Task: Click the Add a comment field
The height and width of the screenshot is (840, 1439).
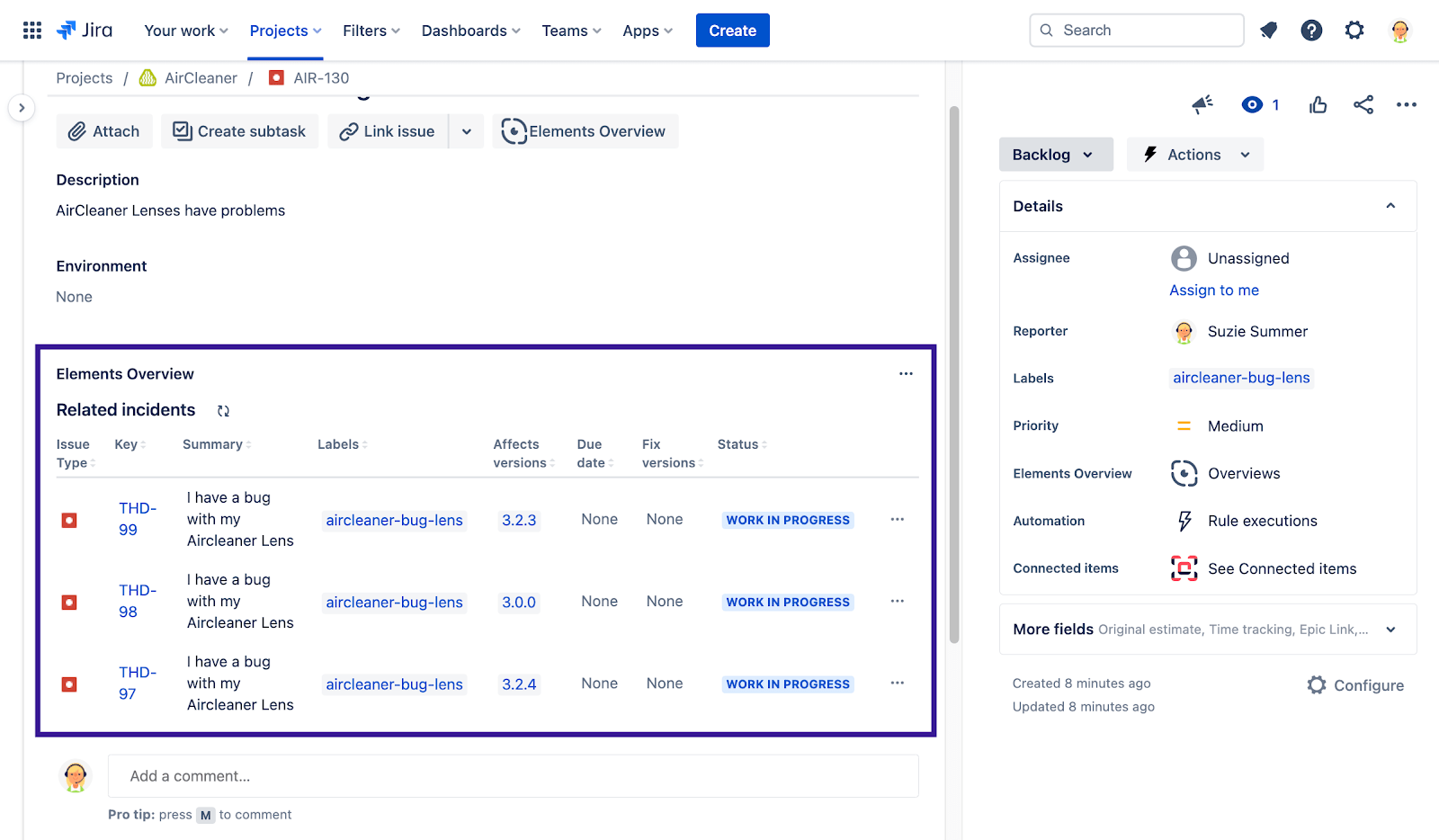Action: click(513, 775)
